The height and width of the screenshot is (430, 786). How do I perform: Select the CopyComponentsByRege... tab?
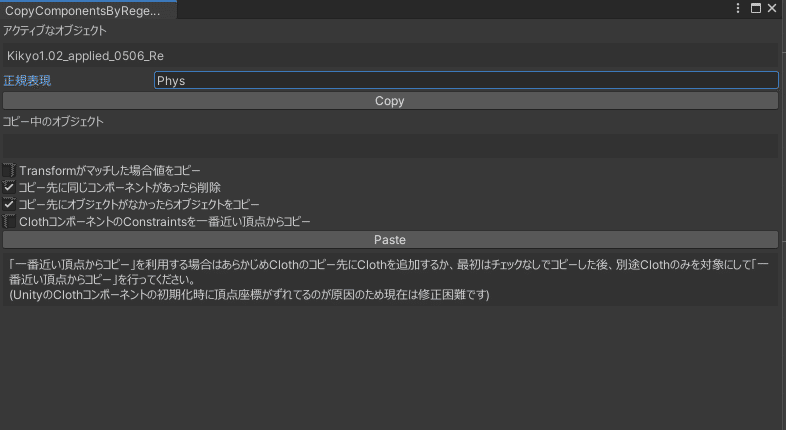pyautogui.click(x=88, y=10)
